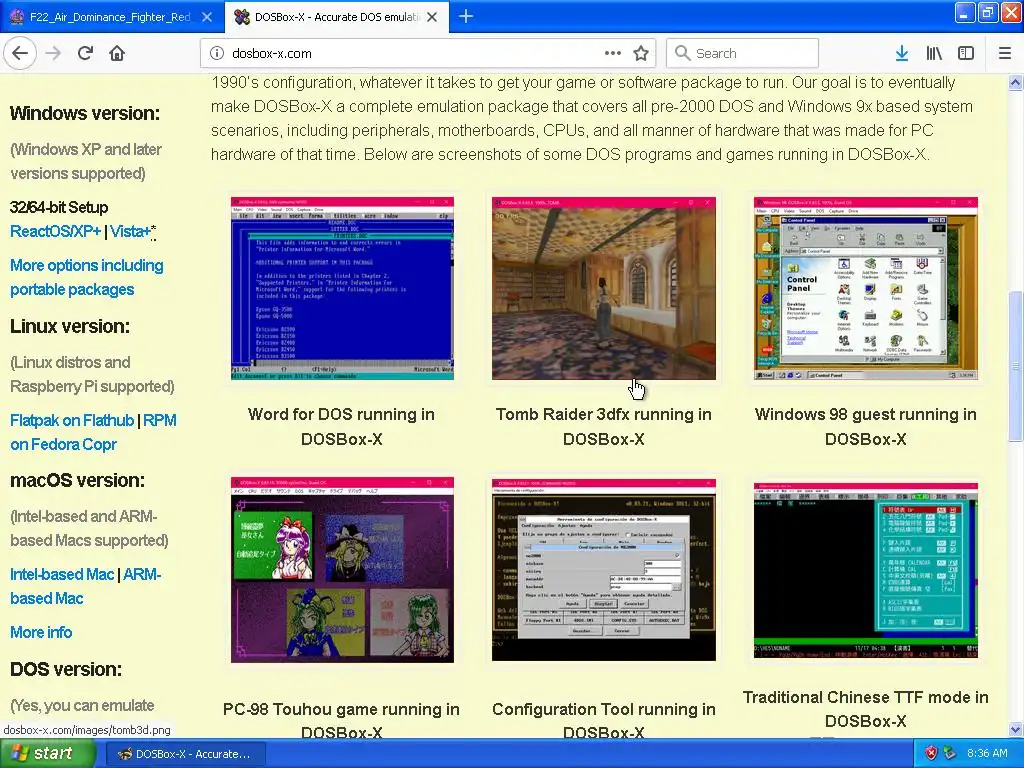Click the DOS version heading
Image resolution: width=1024 pixels, height=768 pixels.
coord(66,669)
